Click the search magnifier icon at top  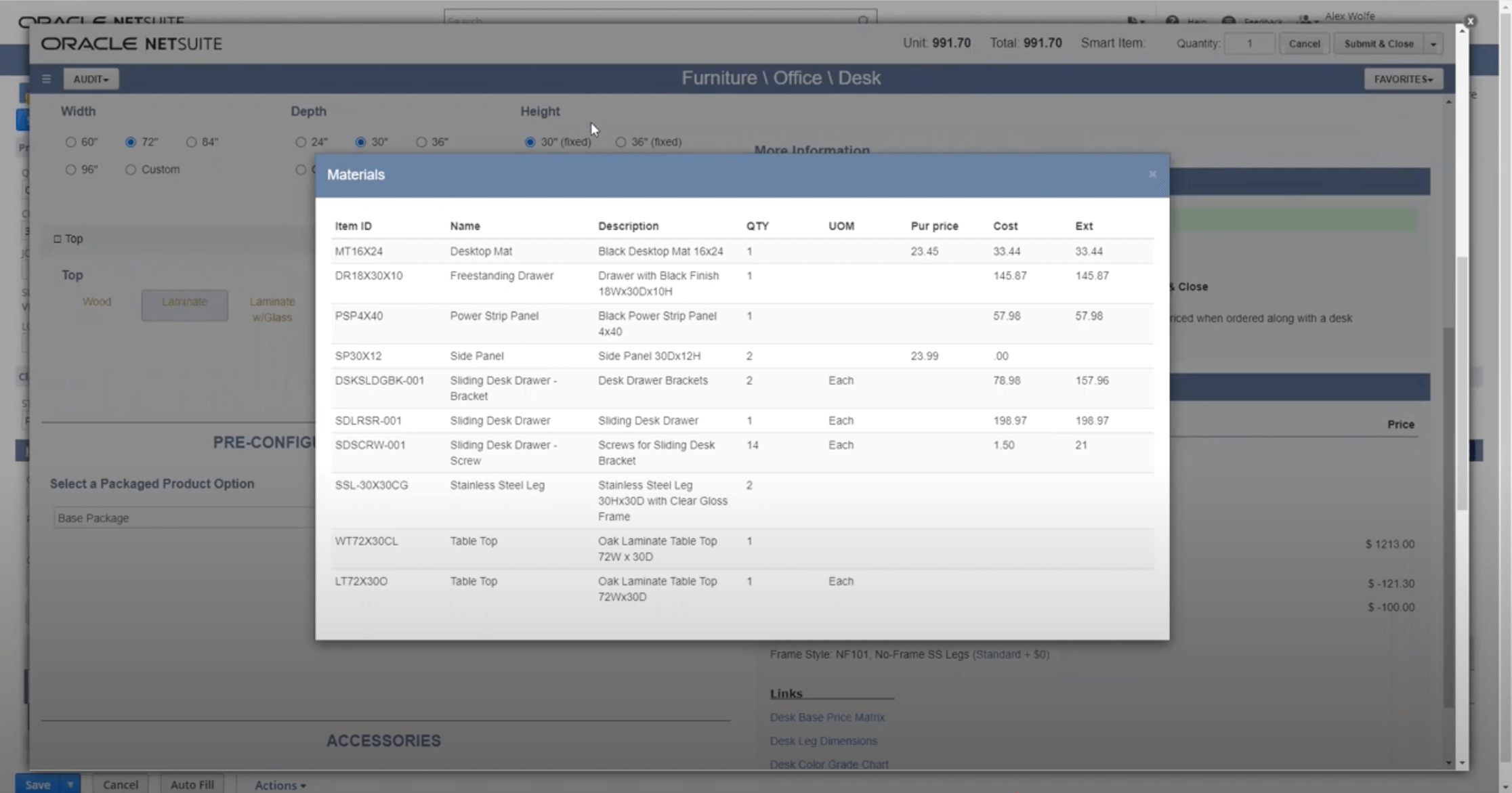tap(863, 20)
